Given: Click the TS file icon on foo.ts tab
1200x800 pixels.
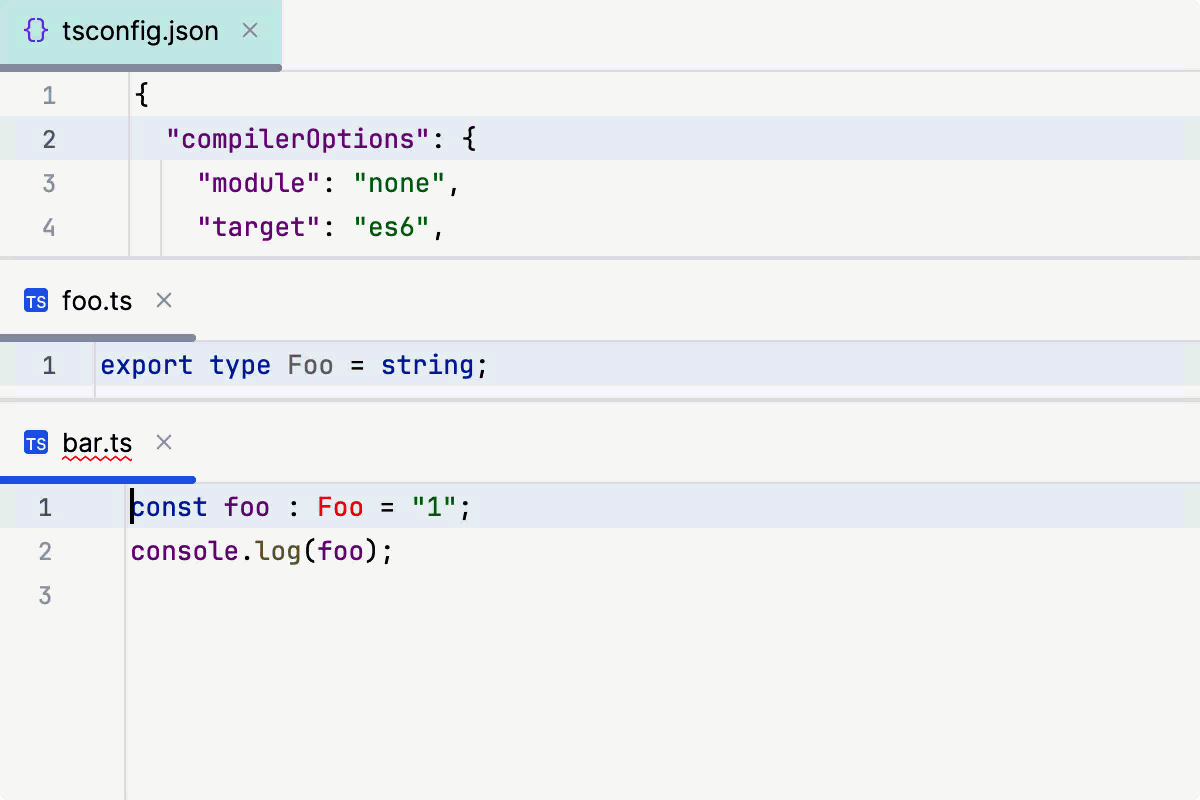Looking at the screenshot, I should tap(35, 300).
